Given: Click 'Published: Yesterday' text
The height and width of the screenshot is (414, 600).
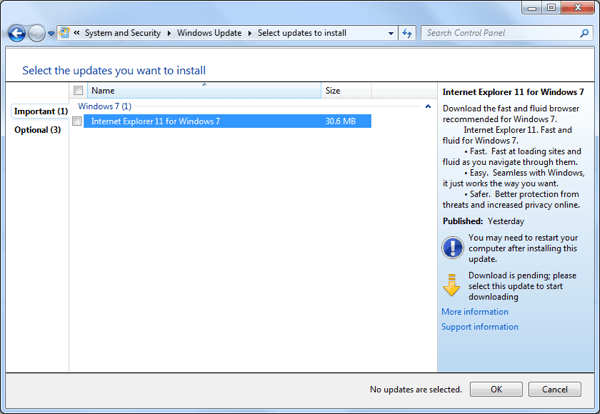Looking at the screenshot, I should click(x=483, y=221).
